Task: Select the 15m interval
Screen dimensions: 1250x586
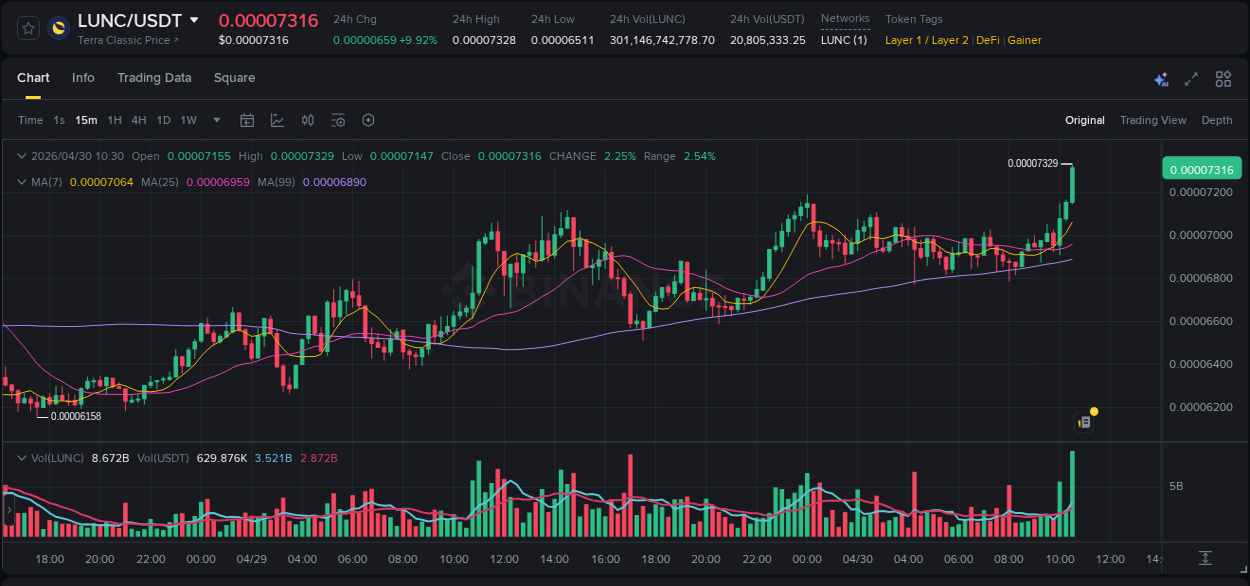Action: (86, 120)
